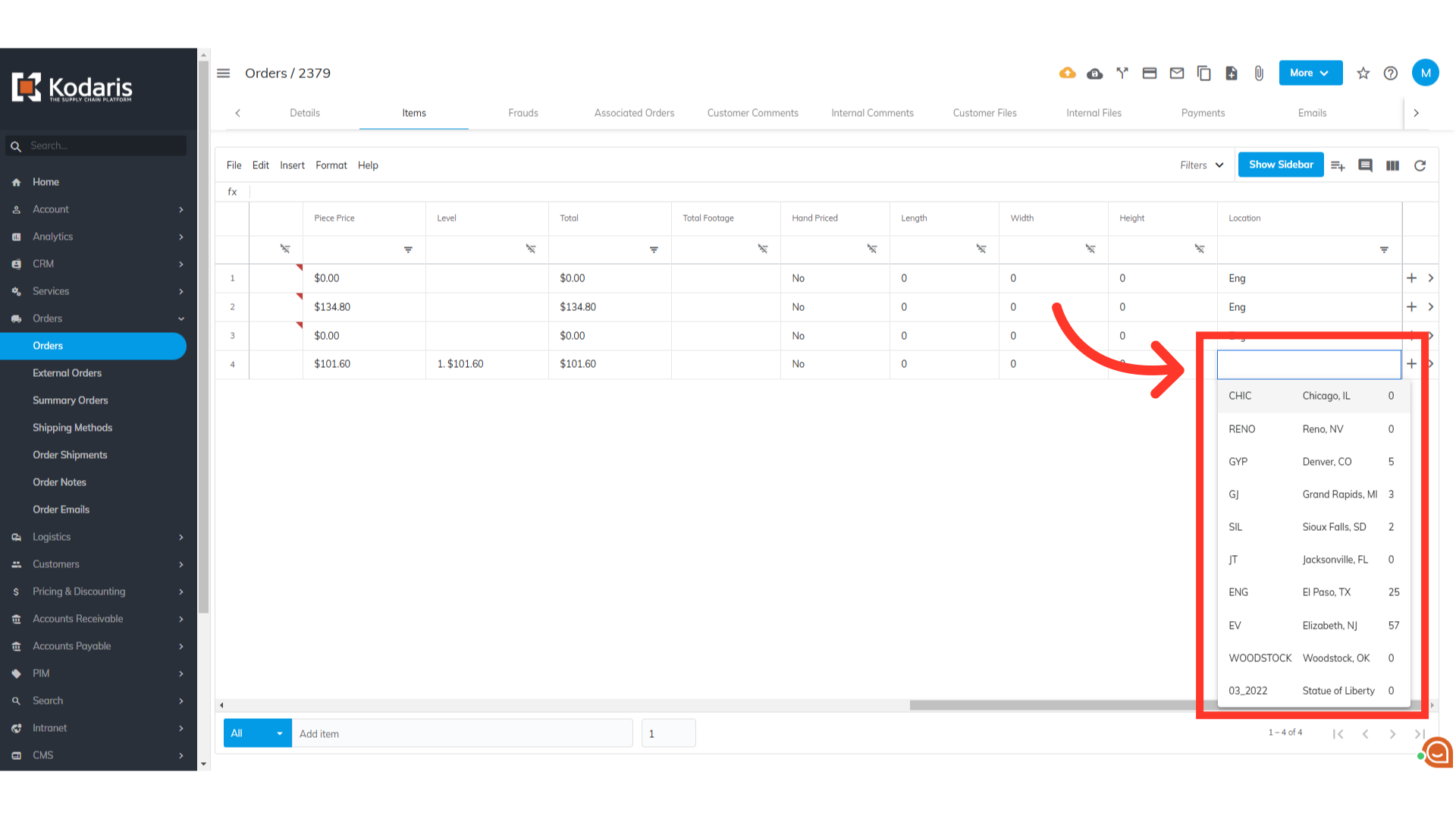1456x819 pixels.
Task: Click the envelope email icon
Action: tap(1177, 73)
